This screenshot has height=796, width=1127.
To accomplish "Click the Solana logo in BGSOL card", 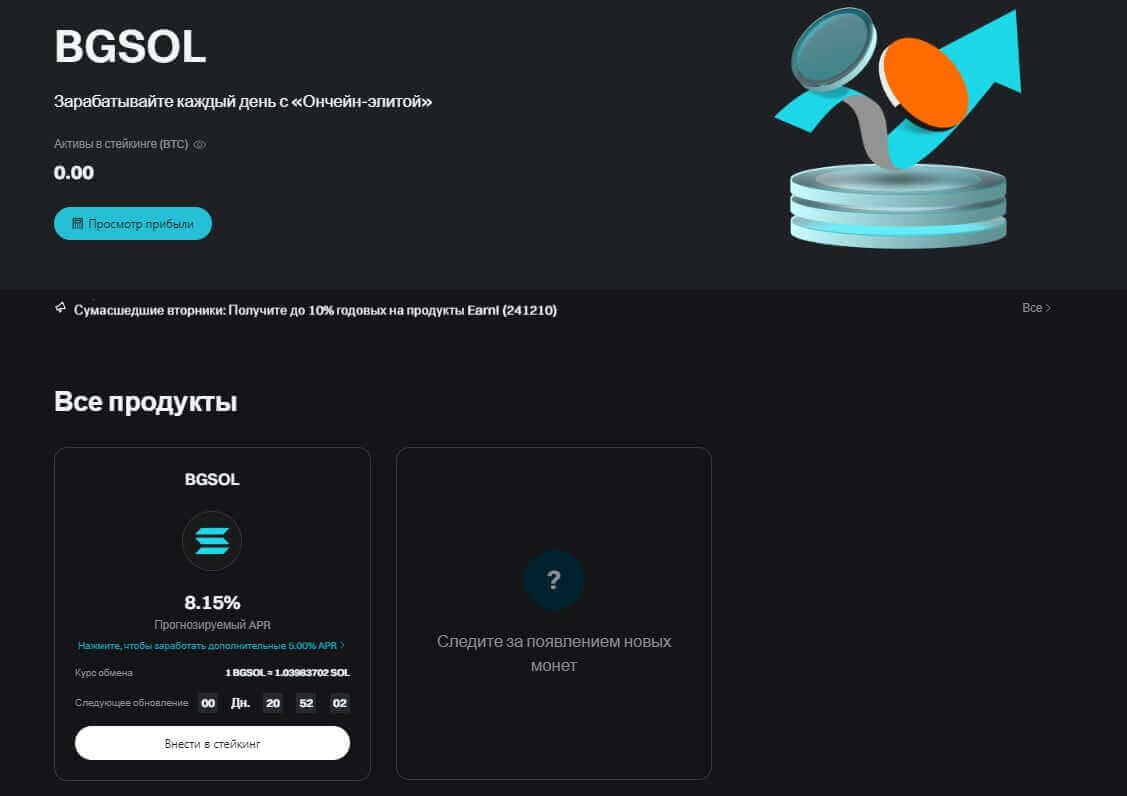I will 212,541.
